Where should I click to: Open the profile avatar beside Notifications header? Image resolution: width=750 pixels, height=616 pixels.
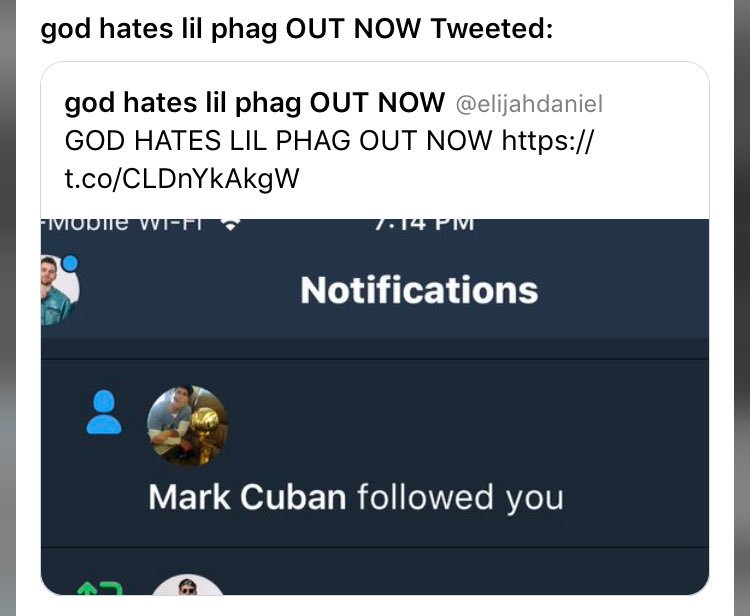[x=59, y=290]
